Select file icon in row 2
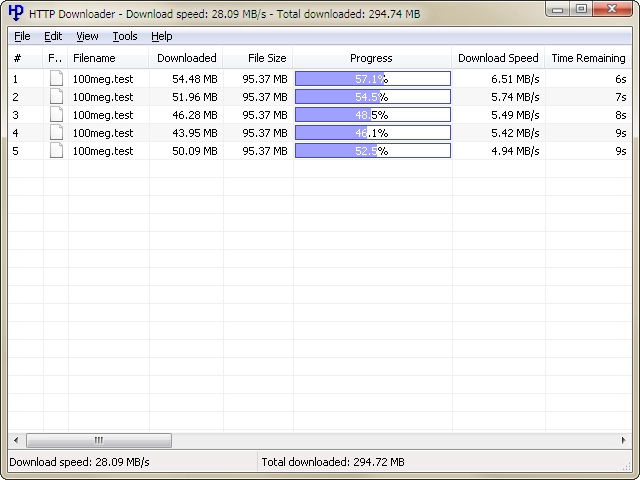This screenshot has width=640, height=480. click(x=56, y=96)
